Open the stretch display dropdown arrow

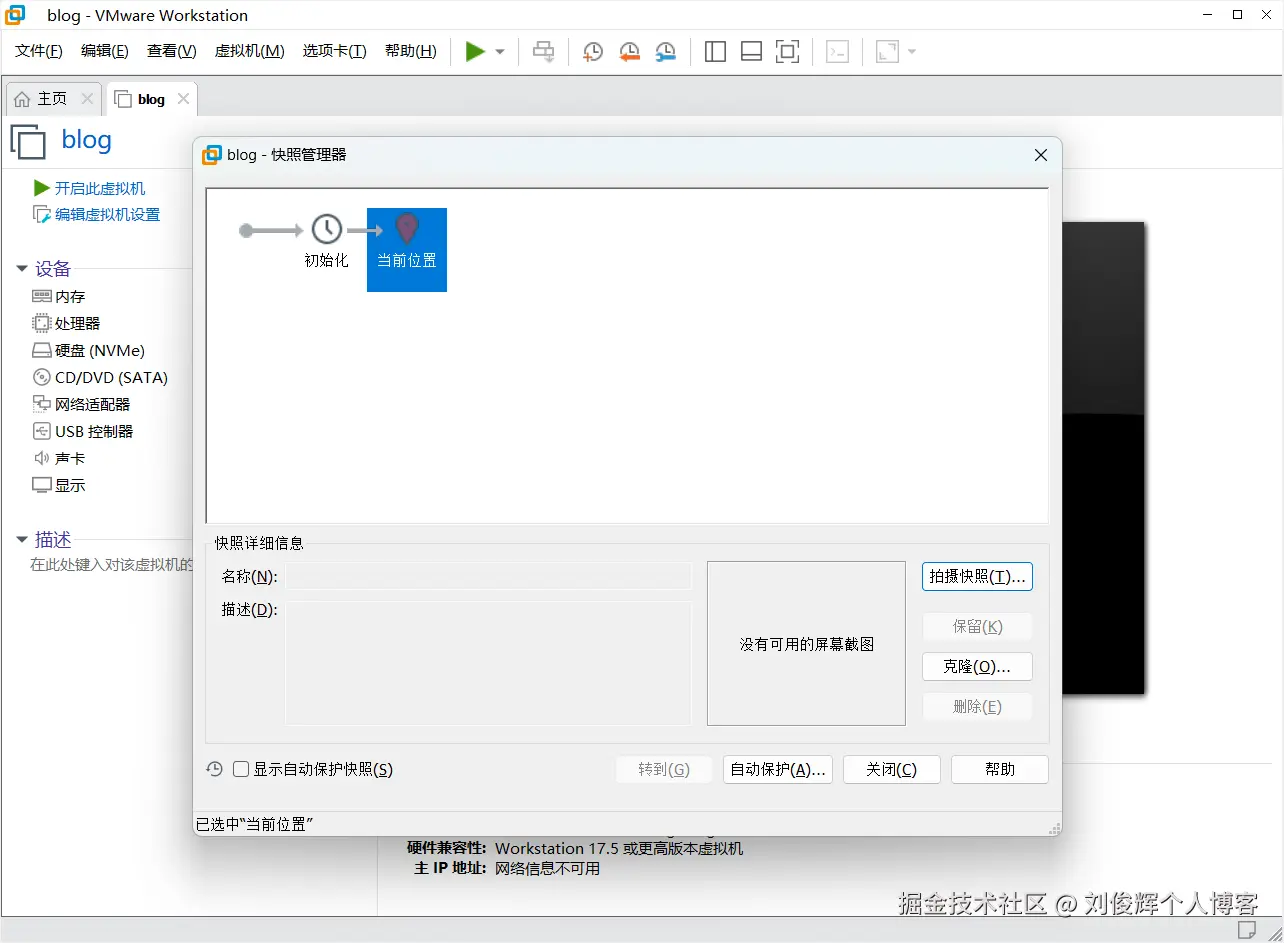(911, 52)
